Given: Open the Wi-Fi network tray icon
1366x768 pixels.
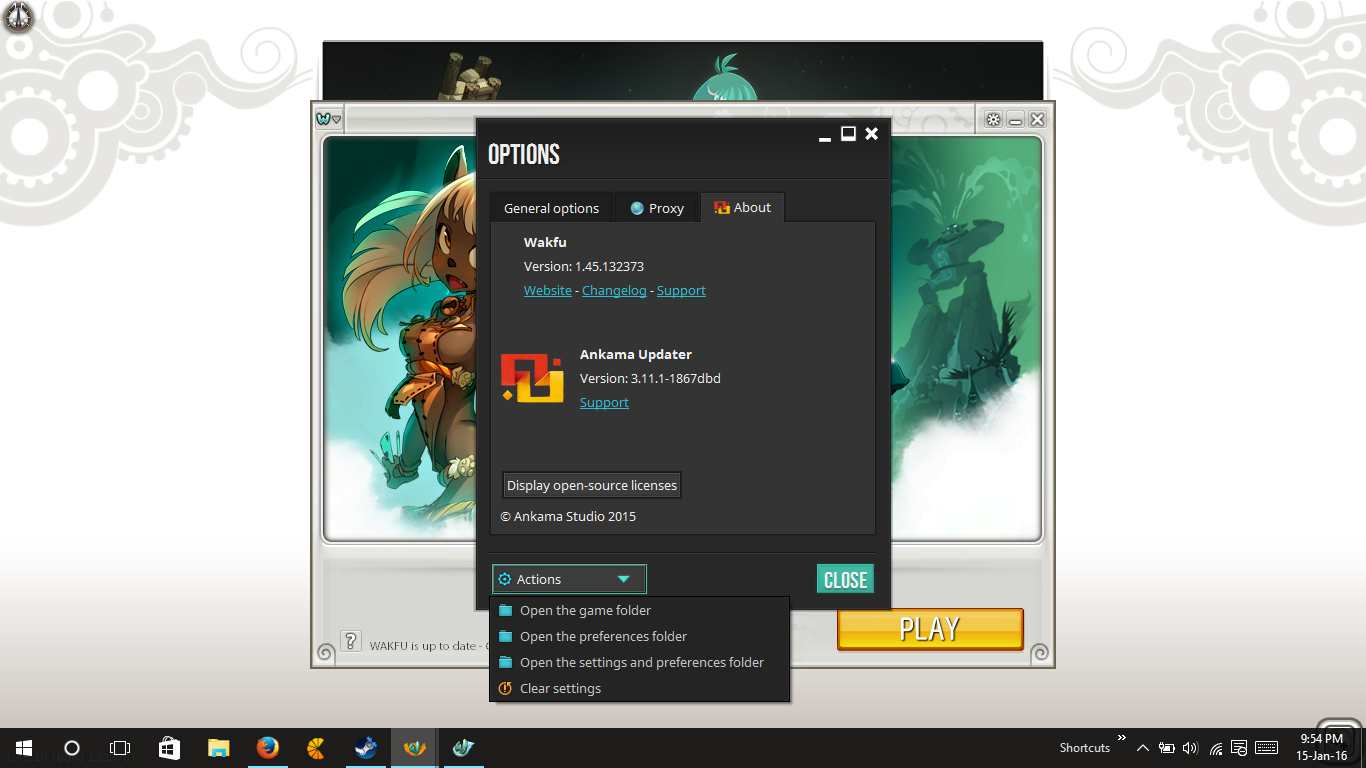Looking at the screenshot, I should (1216, 748).
